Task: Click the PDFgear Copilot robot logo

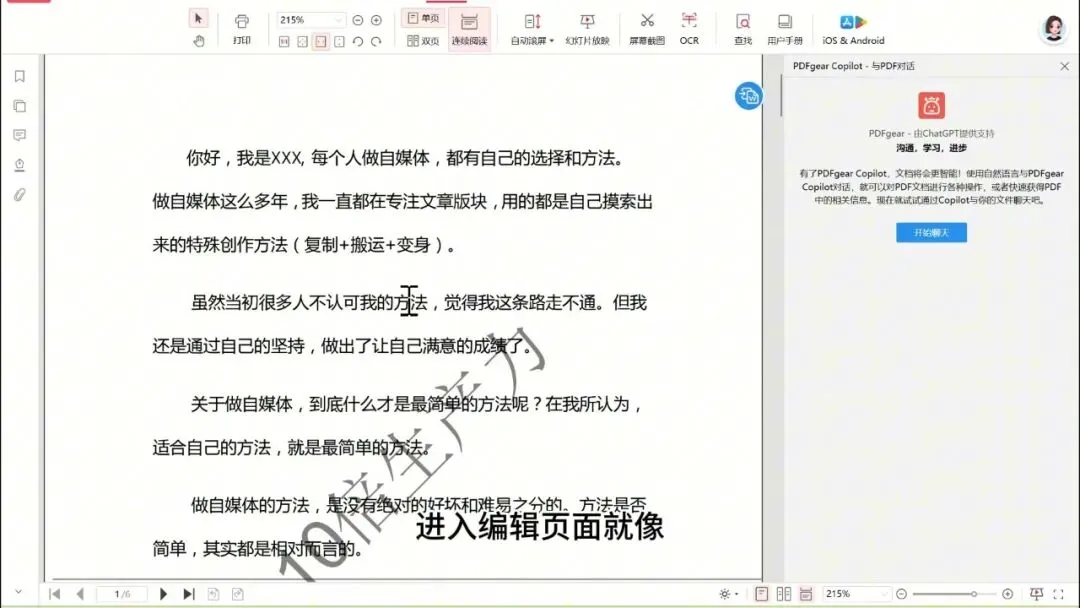Action: pyautogui.click(x=931, y=105)
